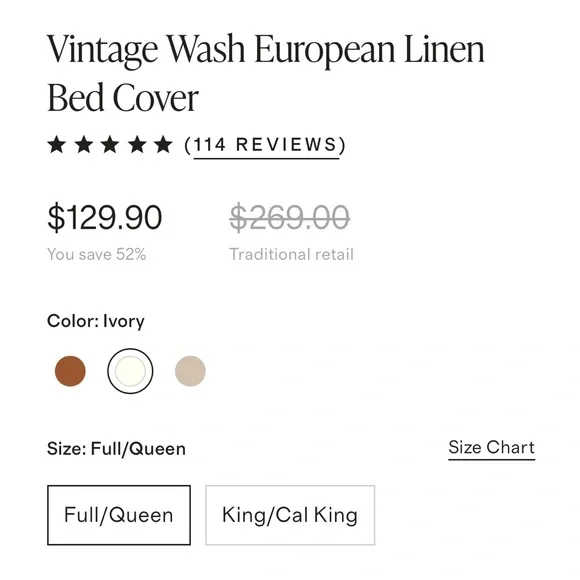The width and height of the screenshot is (580, 580).
Task: Click the $129.90 sale price
Action: 105,218
